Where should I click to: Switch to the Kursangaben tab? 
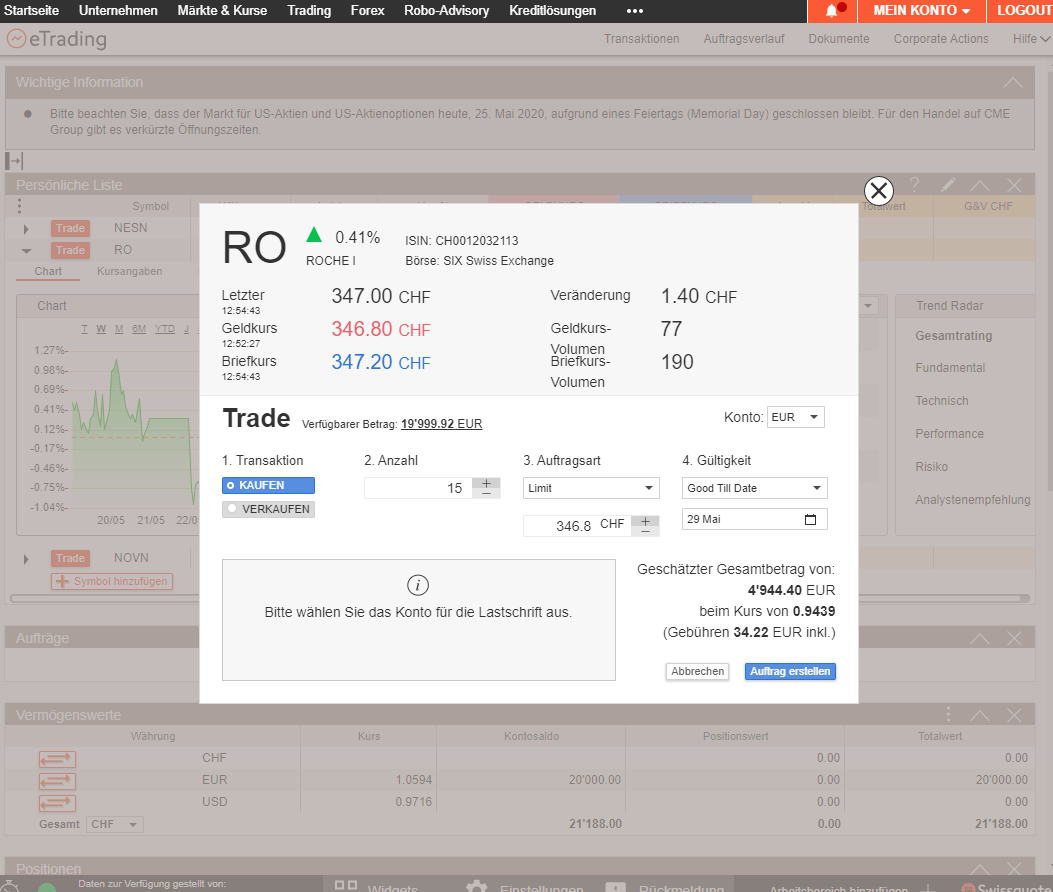[x=130, y=271]
